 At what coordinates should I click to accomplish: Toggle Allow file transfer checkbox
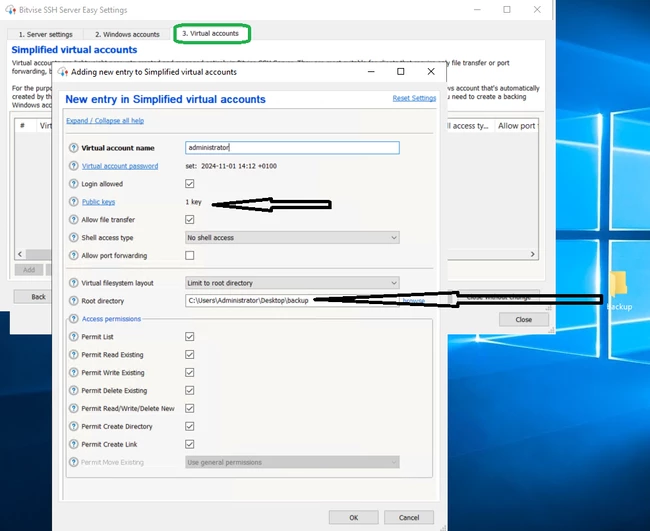[x=189, y=219]
